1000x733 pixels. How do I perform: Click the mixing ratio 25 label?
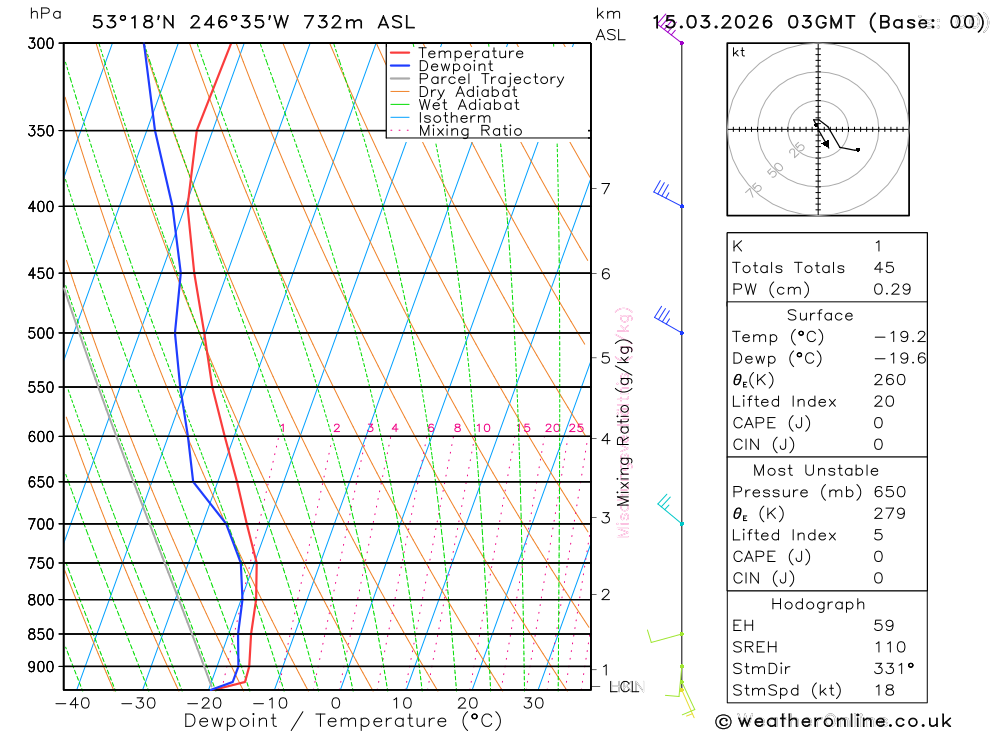click(x=577, y=428)
